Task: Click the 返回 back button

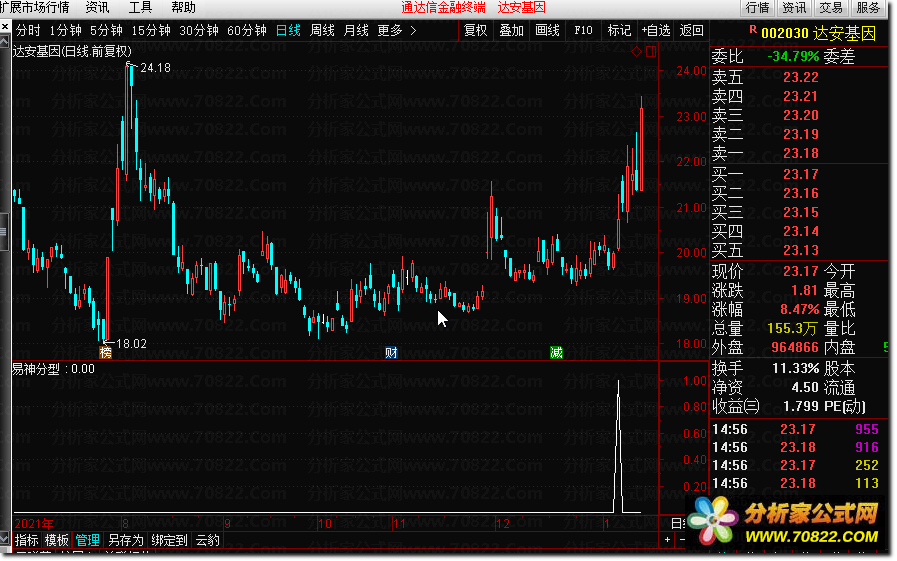Action: [x=692, y=30]
